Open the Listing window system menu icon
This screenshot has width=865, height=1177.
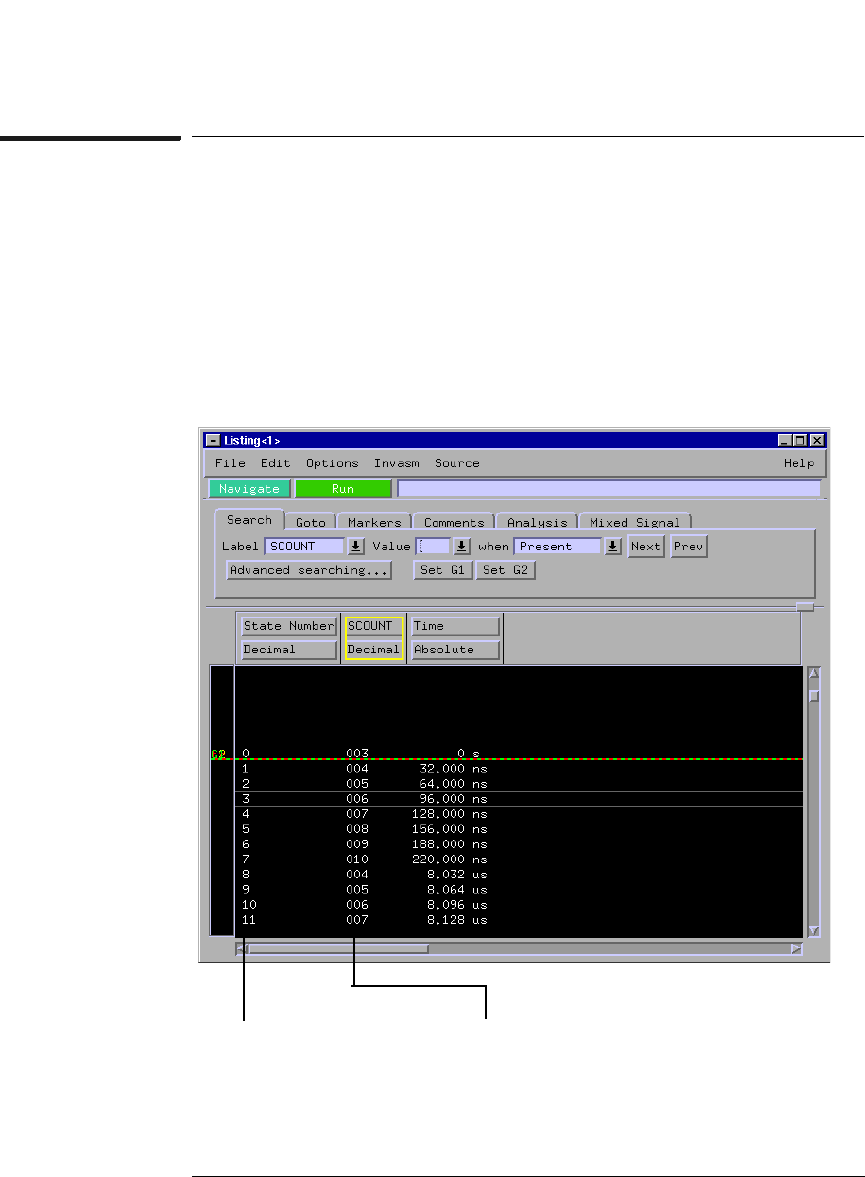click(x=214, y=441)
